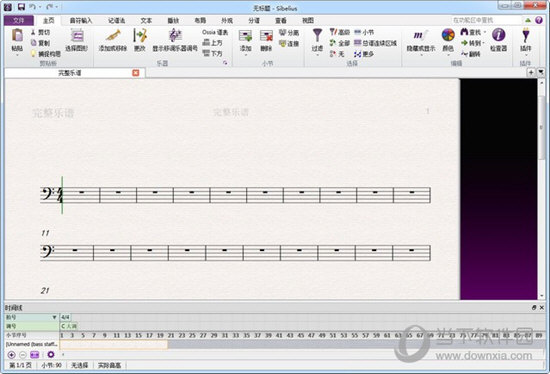
Task: Click the Add bars icon with the green arrow
Action: click(x=245, y=36)
